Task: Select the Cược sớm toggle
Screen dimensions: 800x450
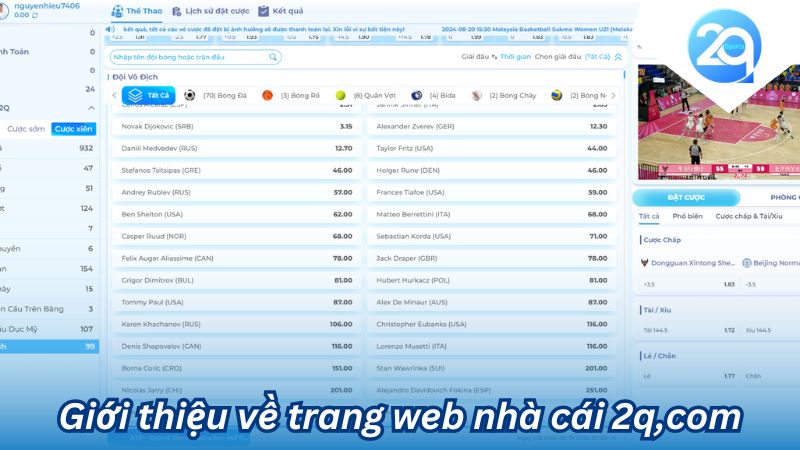Action: click(x=26, y=129)
